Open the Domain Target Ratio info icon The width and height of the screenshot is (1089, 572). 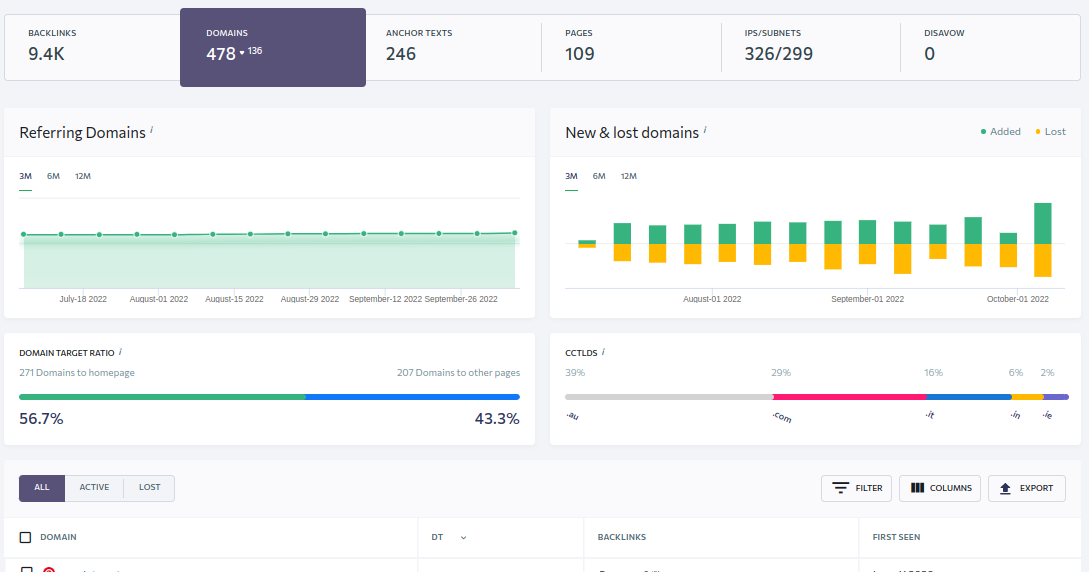tap(120, 351)
